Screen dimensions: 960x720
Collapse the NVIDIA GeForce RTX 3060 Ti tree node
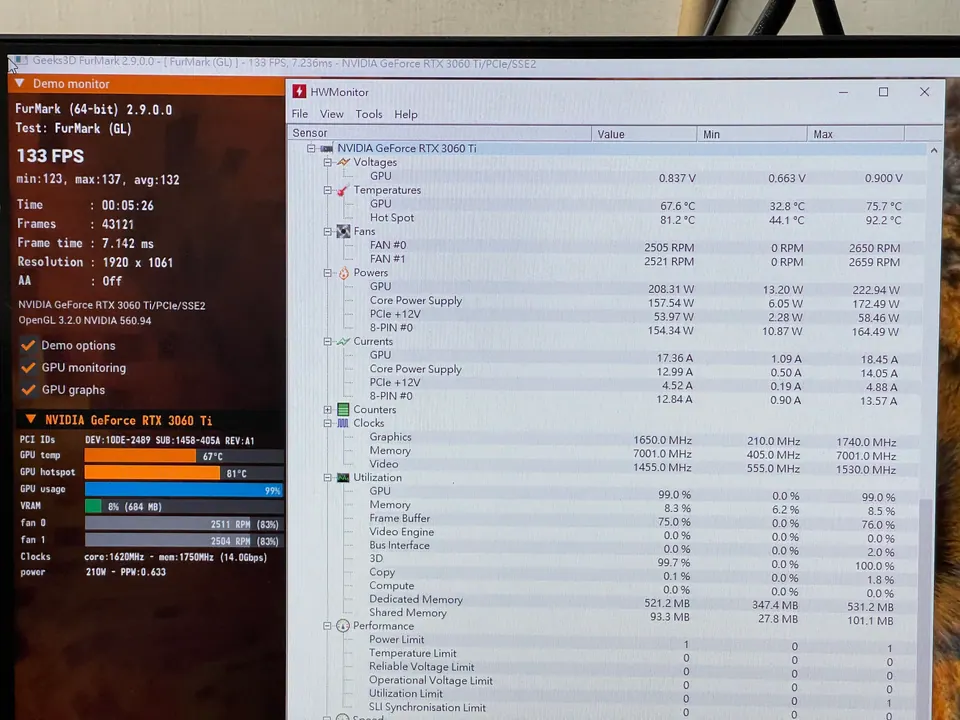pos(311,148)
